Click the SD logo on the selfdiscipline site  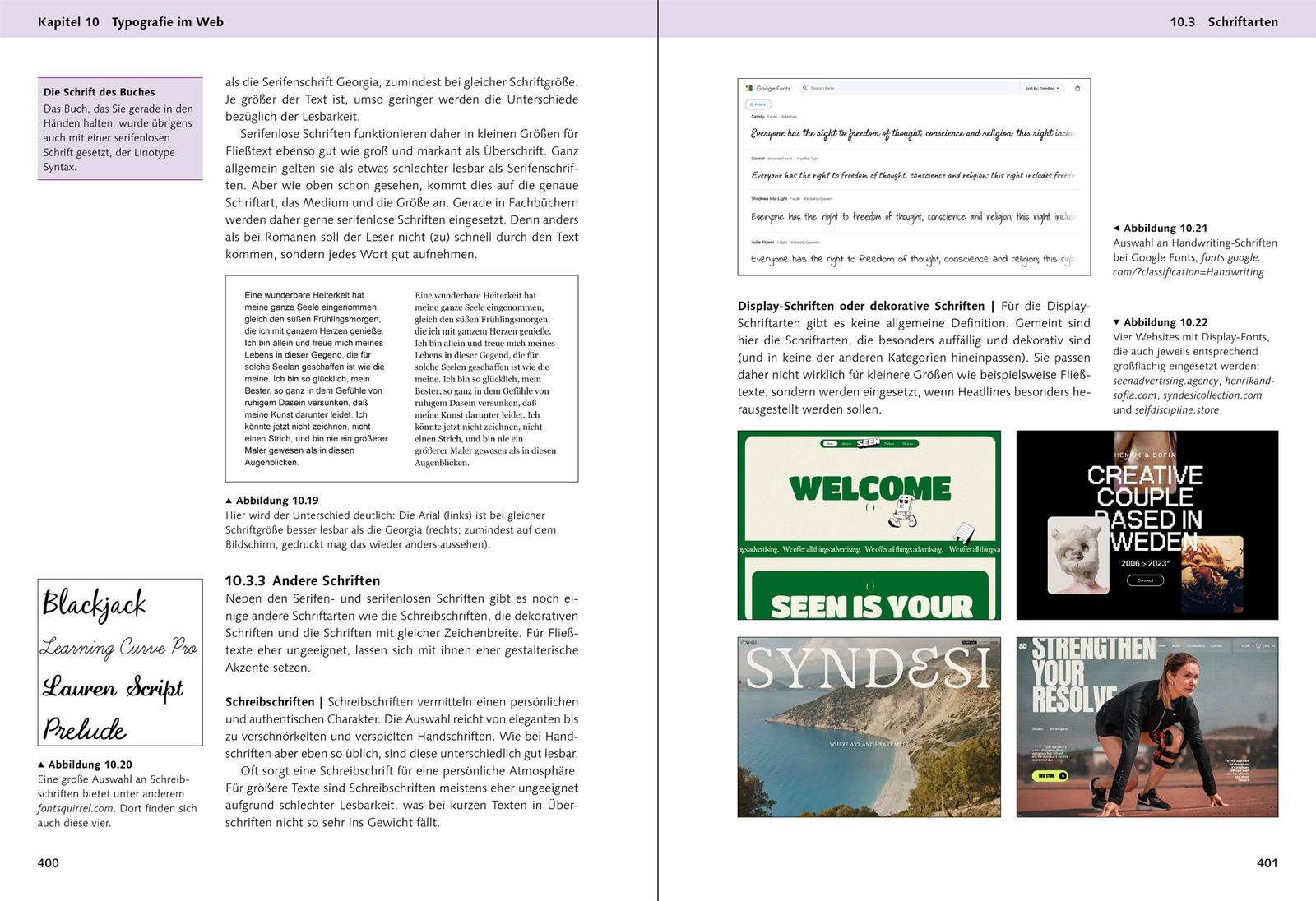1023,646
